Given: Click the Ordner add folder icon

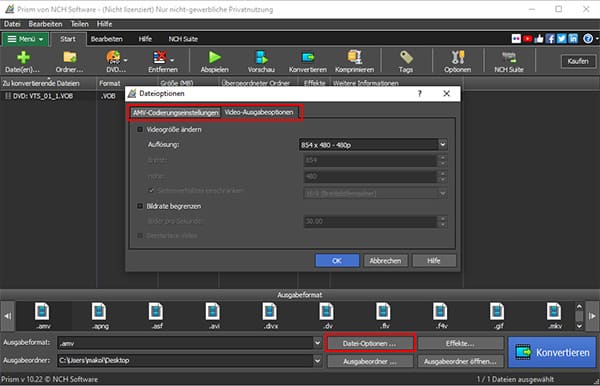Looking at the screenshot, I should [70, 57].
